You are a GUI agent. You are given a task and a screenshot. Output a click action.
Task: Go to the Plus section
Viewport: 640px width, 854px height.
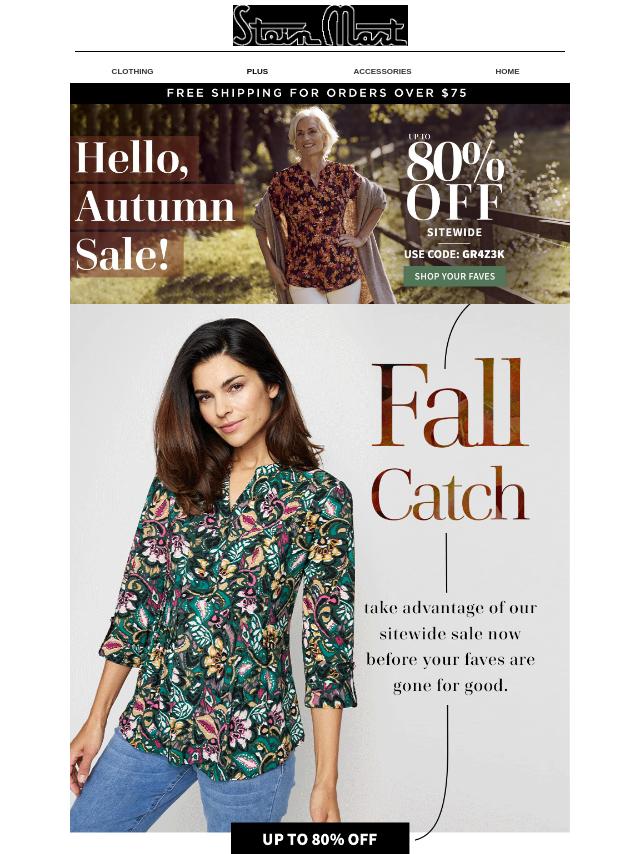coord(257,71)
